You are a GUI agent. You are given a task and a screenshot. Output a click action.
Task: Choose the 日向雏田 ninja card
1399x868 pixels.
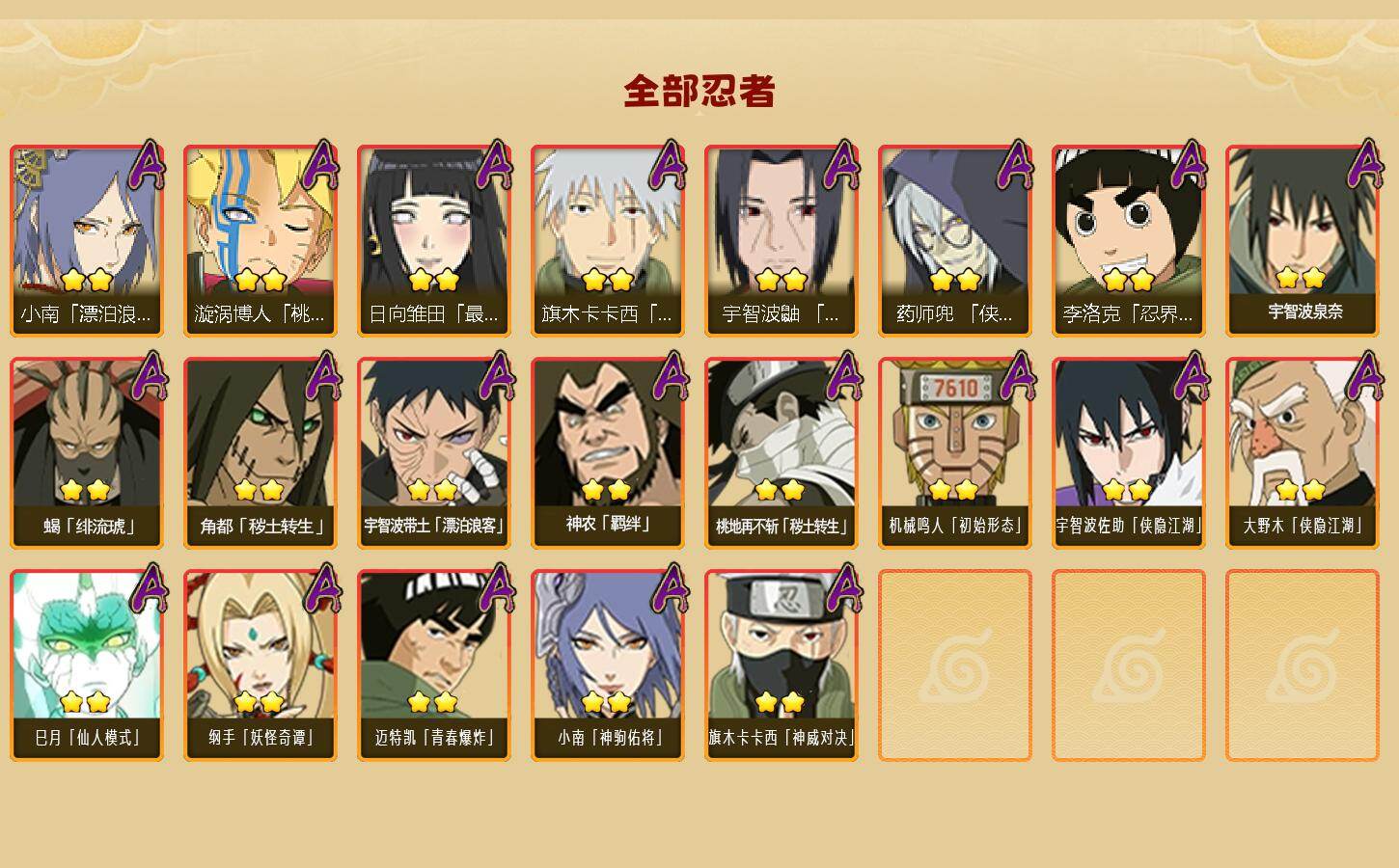[434, 240]
